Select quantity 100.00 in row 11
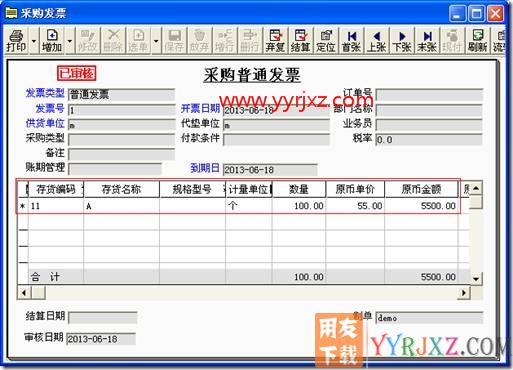This screenshot has width=513, height=370. point(299,206)
